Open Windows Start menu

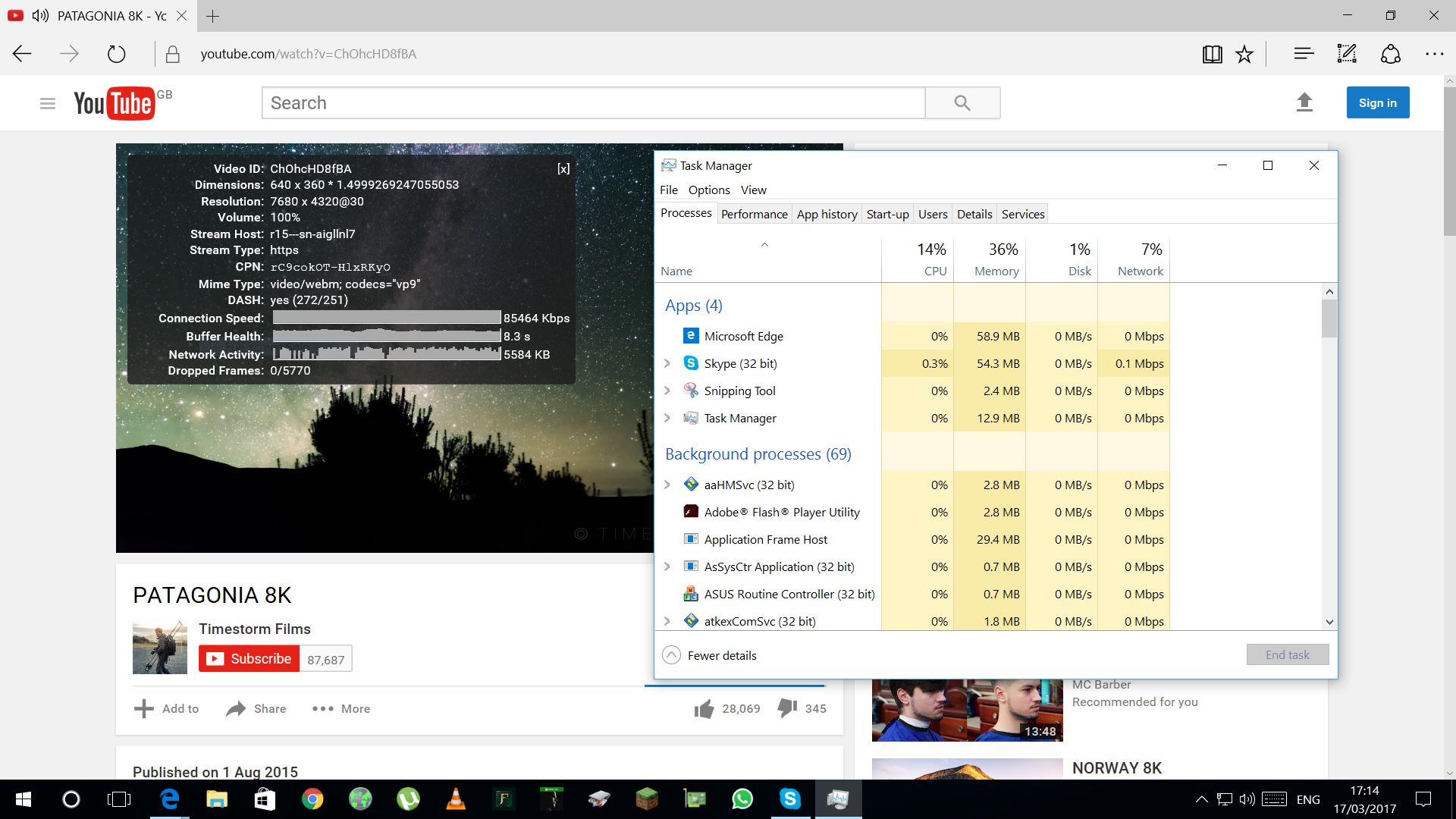click(x=24, y=799)
